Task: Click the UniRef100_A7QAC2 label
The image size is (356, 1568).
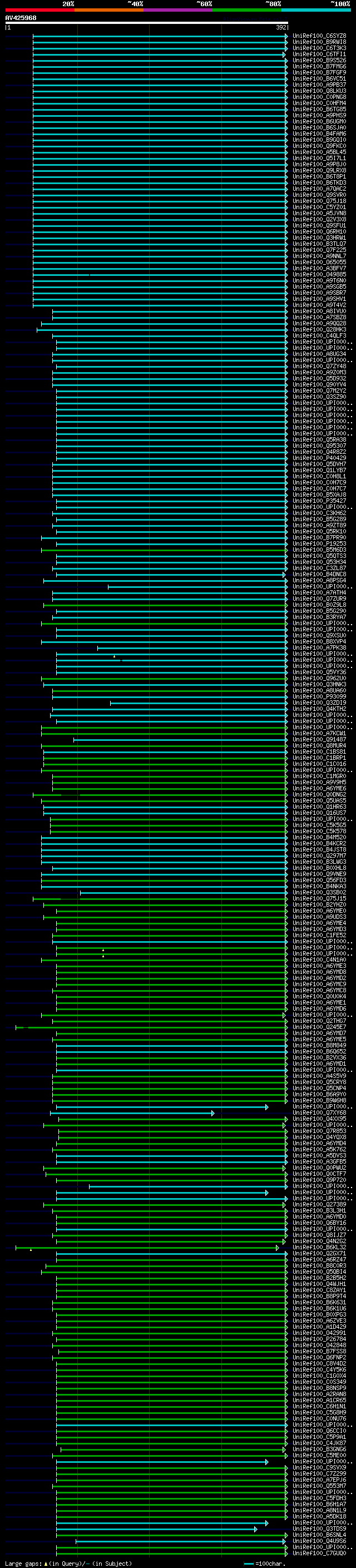Action: [319, 189]
